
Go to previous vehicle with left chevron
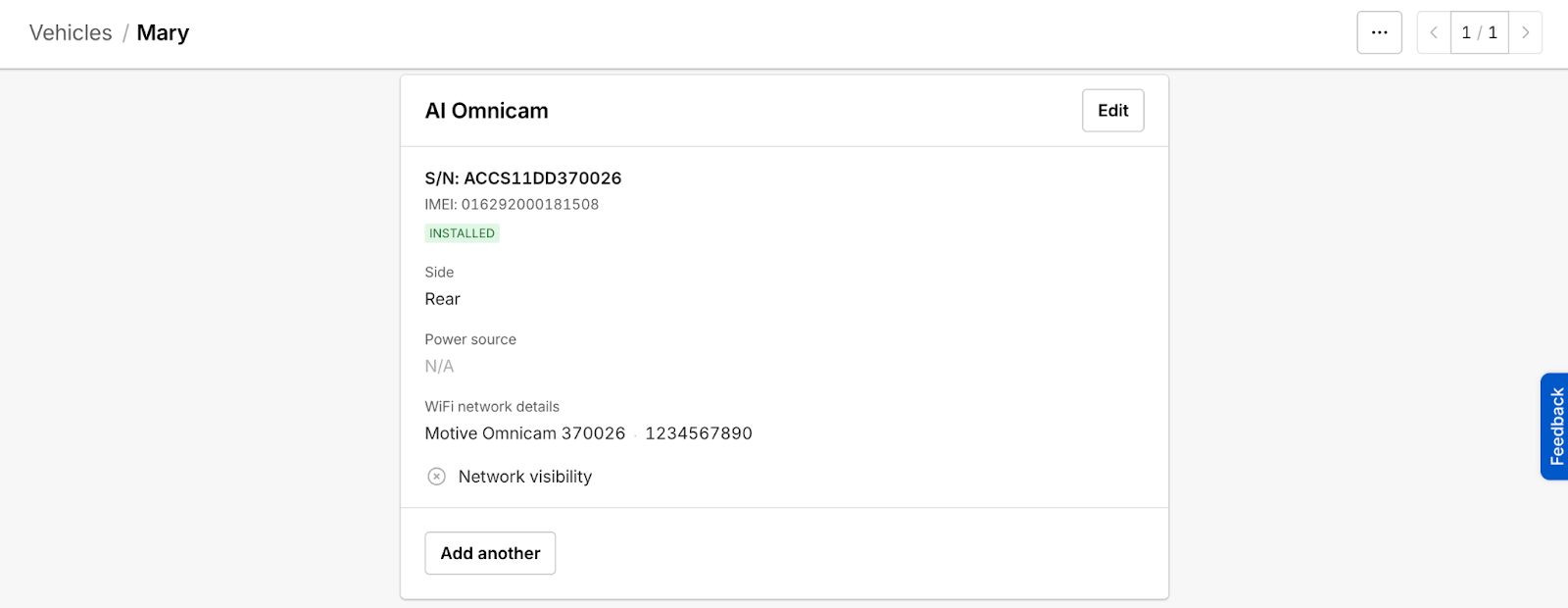[x=1434, y=32]
